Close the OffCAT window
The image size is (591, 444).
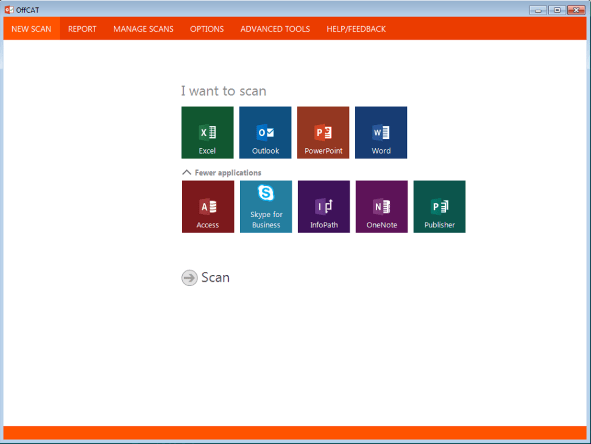[x=576, y=10]
